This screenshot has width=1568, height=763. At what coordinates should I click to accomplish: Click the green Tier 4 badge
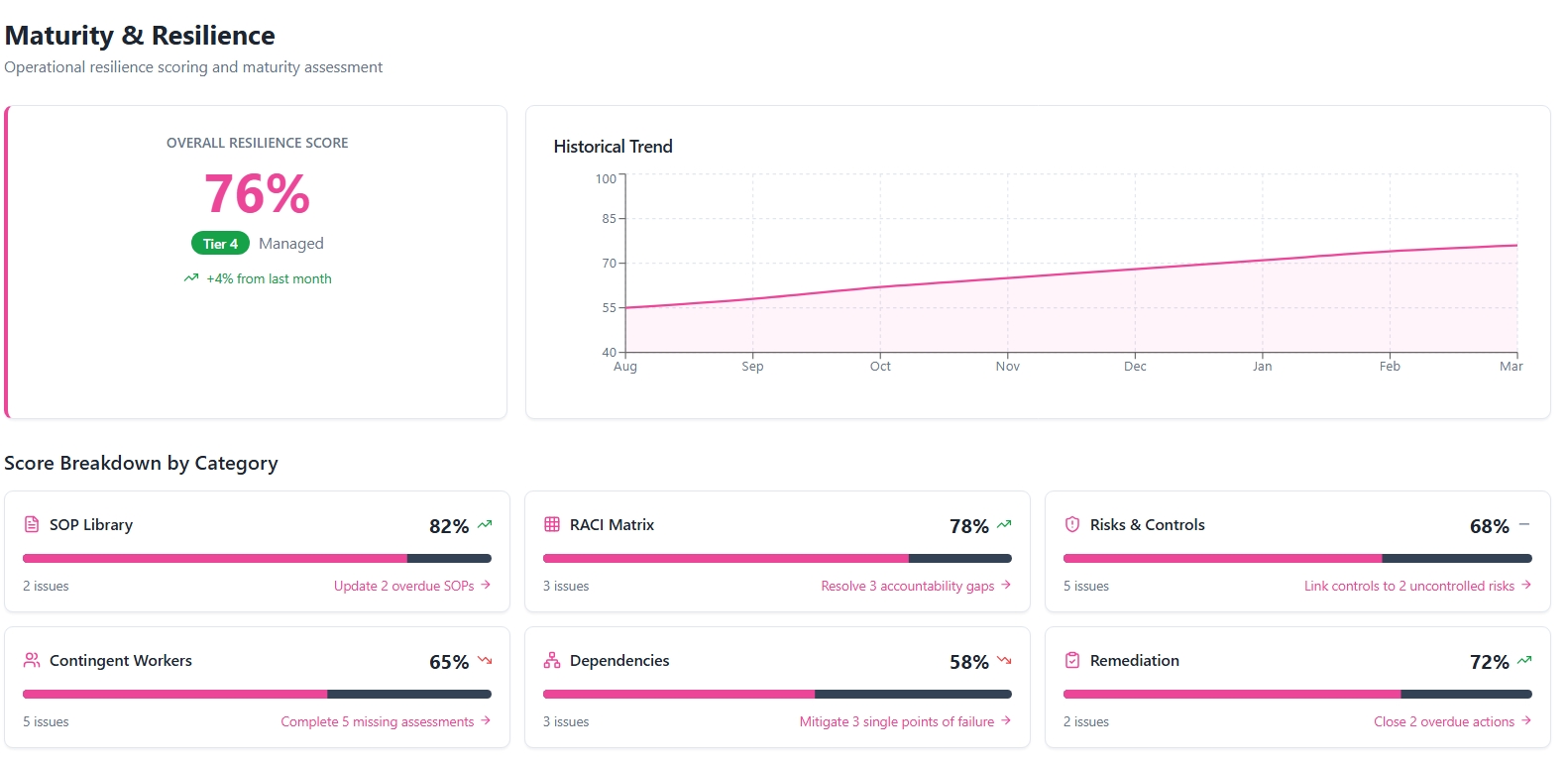pyautogui.click(x=220, y=244)
